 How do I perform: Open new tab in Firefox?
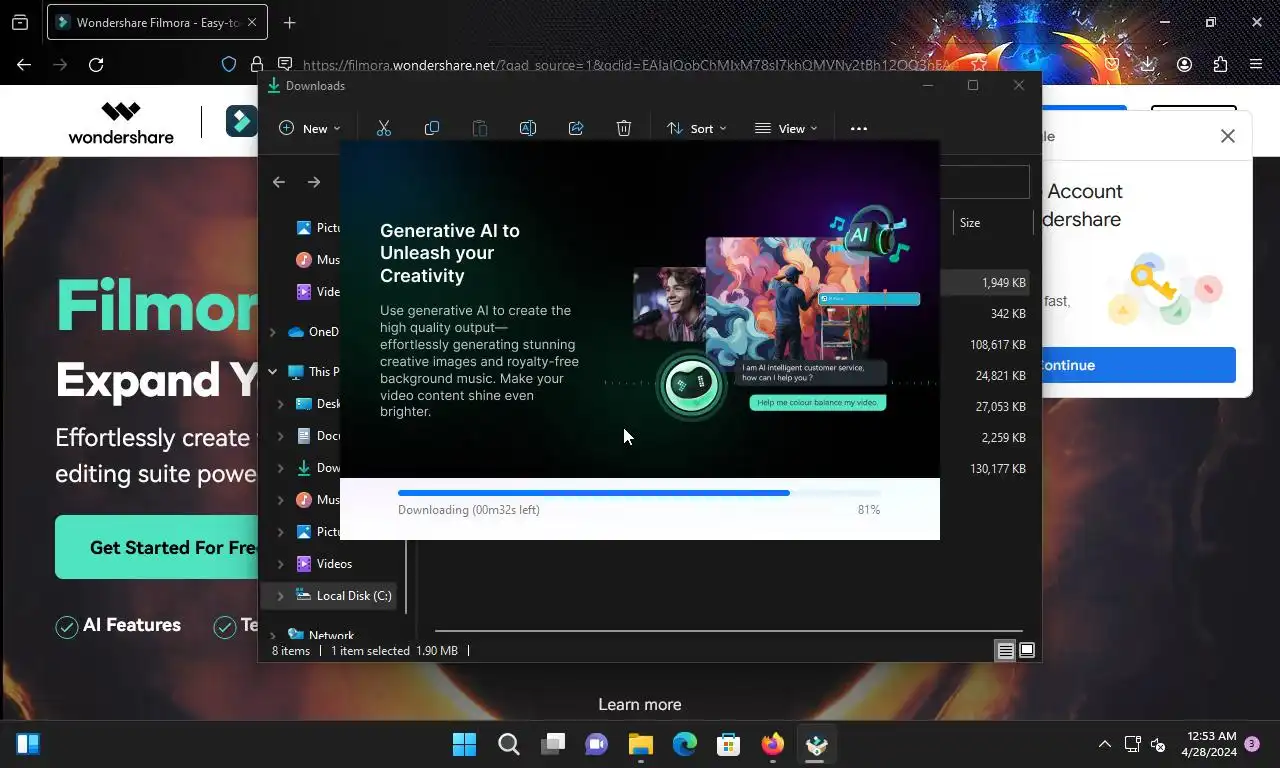pos(289,22)
